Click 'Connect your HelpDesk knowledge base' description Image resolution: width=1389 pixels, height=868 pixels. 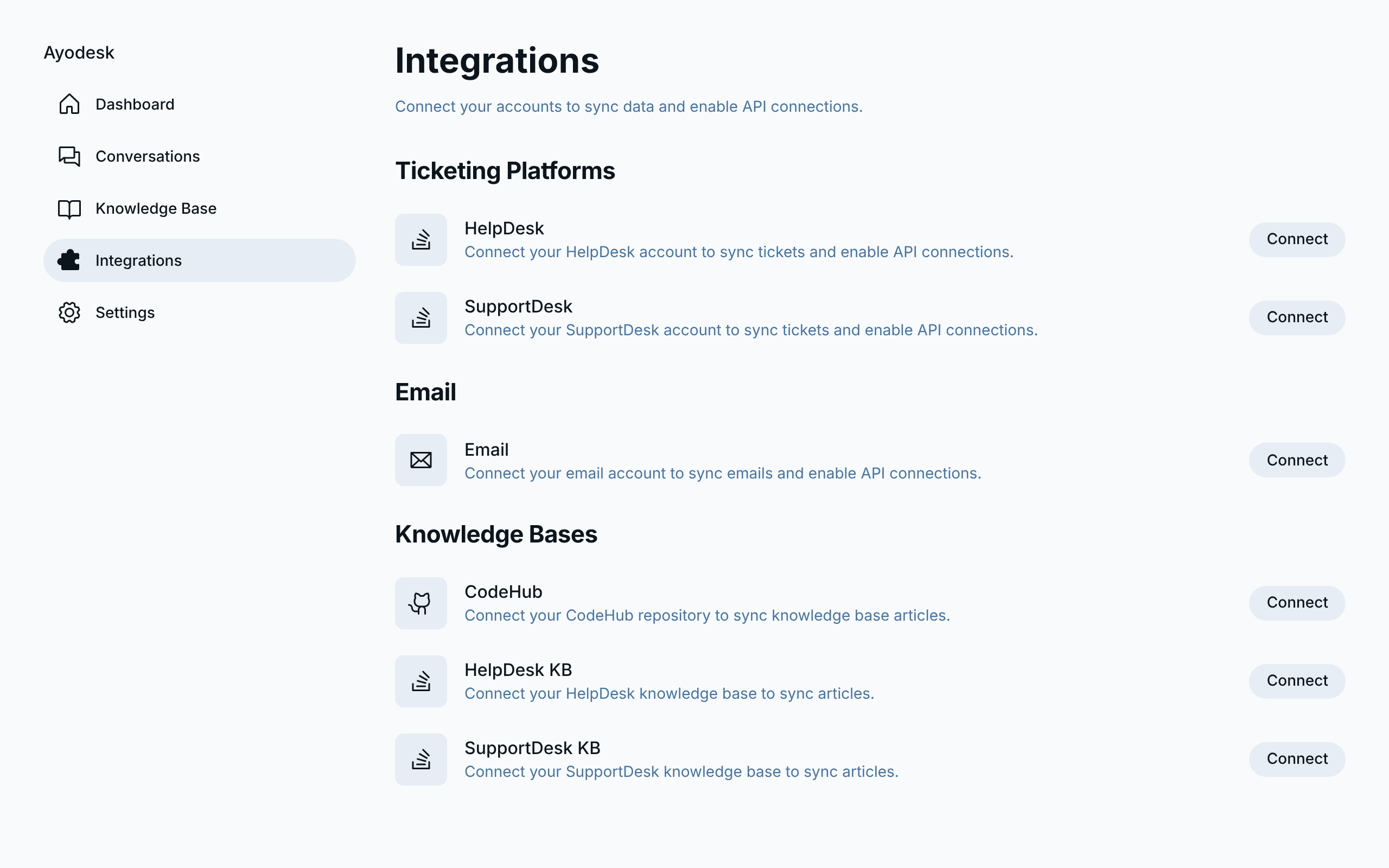point(669,693)
